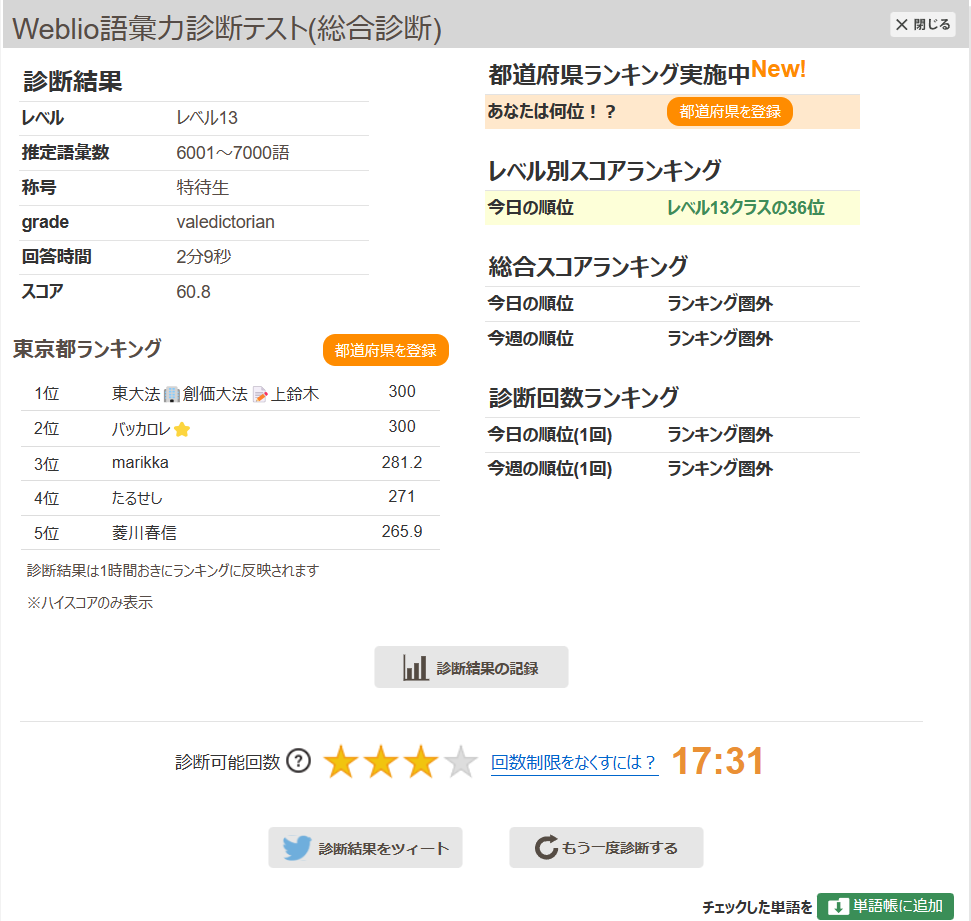Click the 2位 rank label
Image resolution: width=971 pixels, height=921 pixels.
(46, 429)
